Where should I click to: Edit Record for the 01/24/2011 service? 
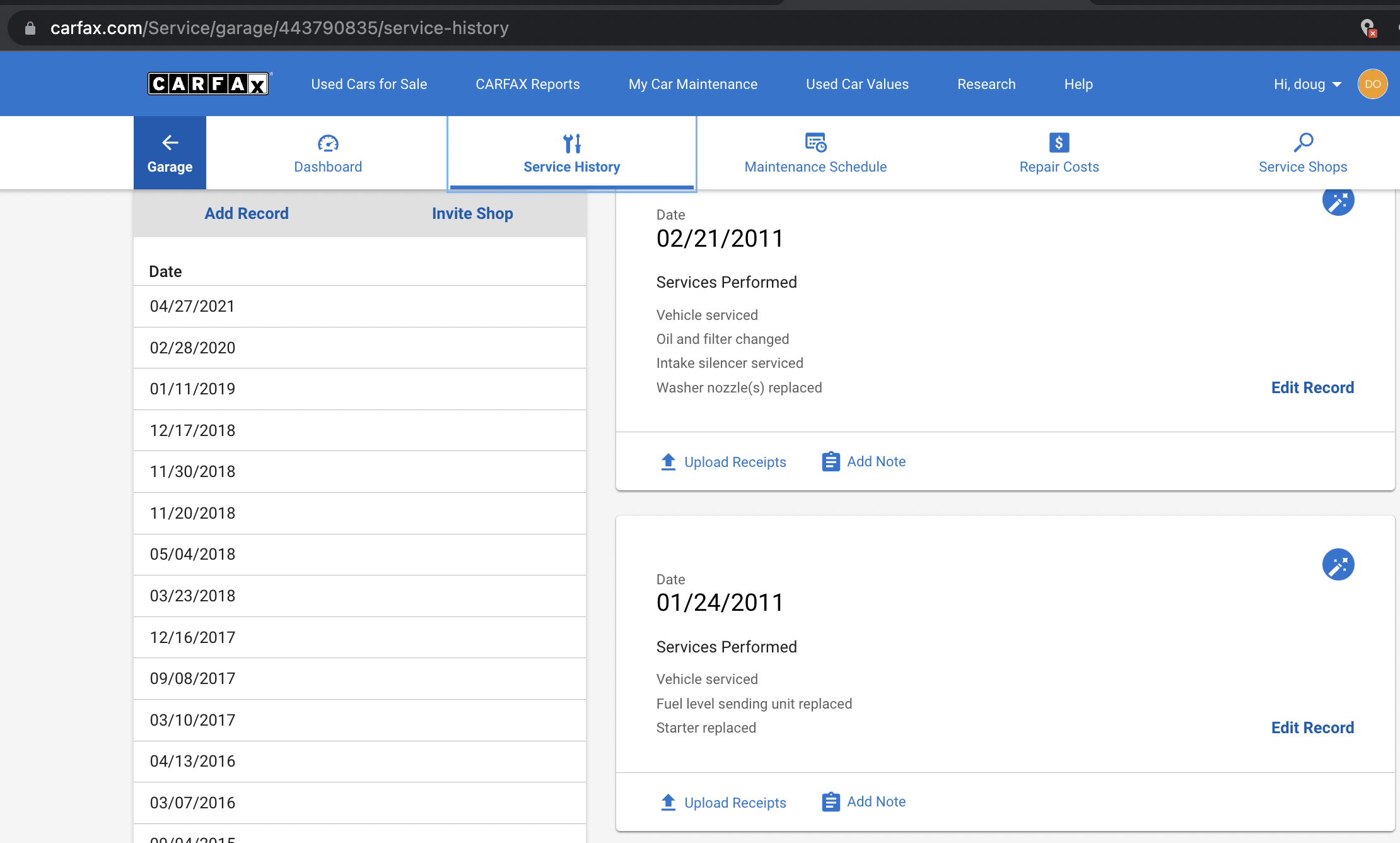(1312, 728)
